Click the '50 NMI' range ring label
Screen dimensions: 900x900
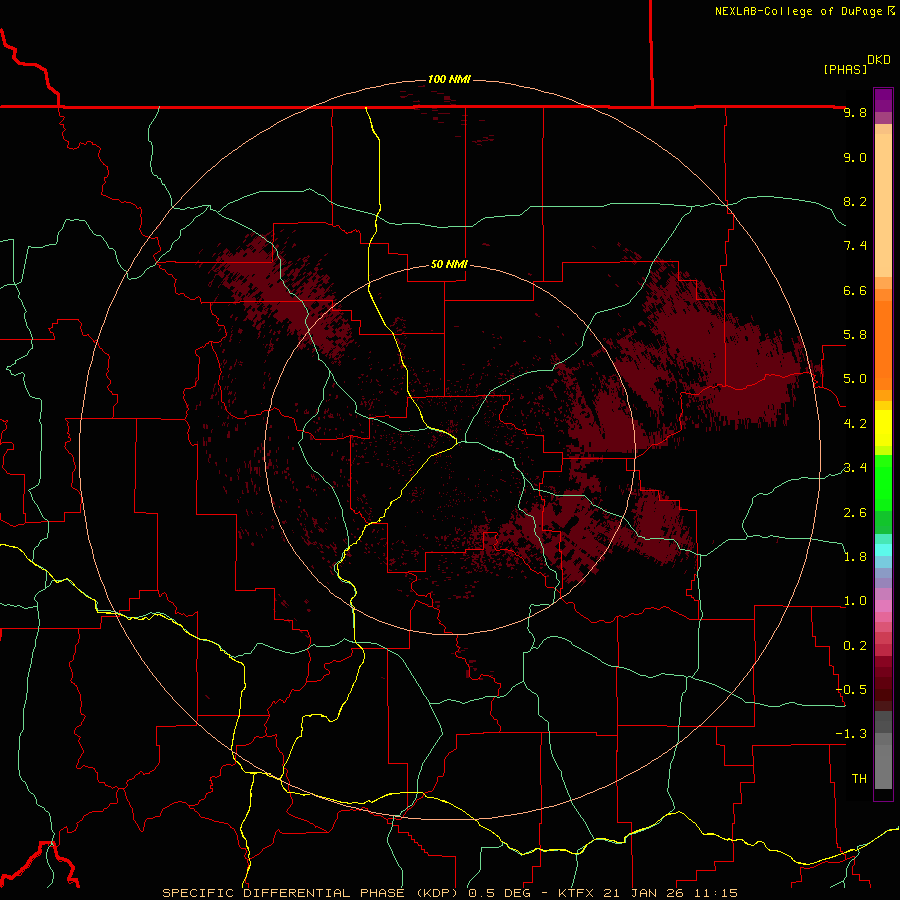449,264
